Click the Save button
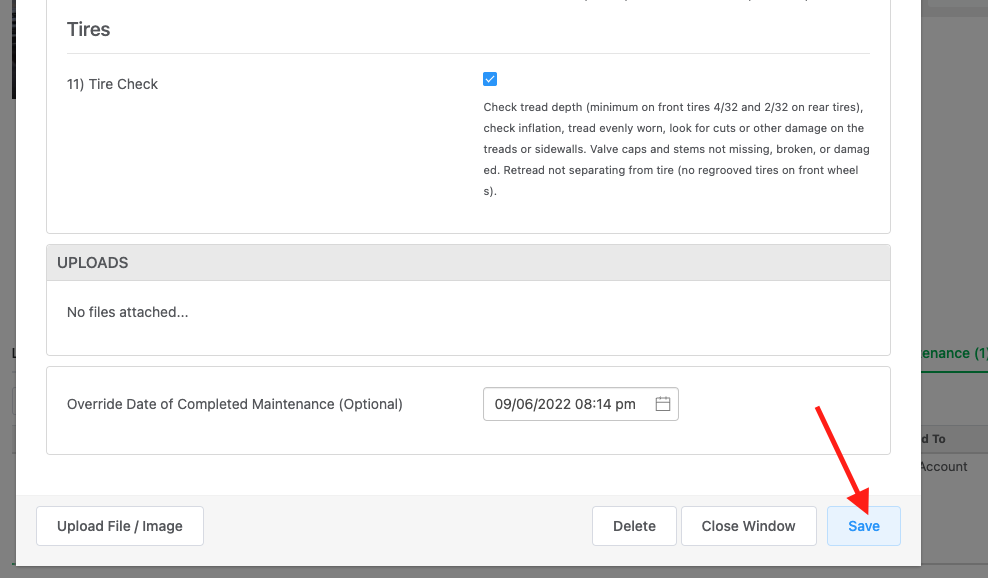 click(x=863, y=525)
